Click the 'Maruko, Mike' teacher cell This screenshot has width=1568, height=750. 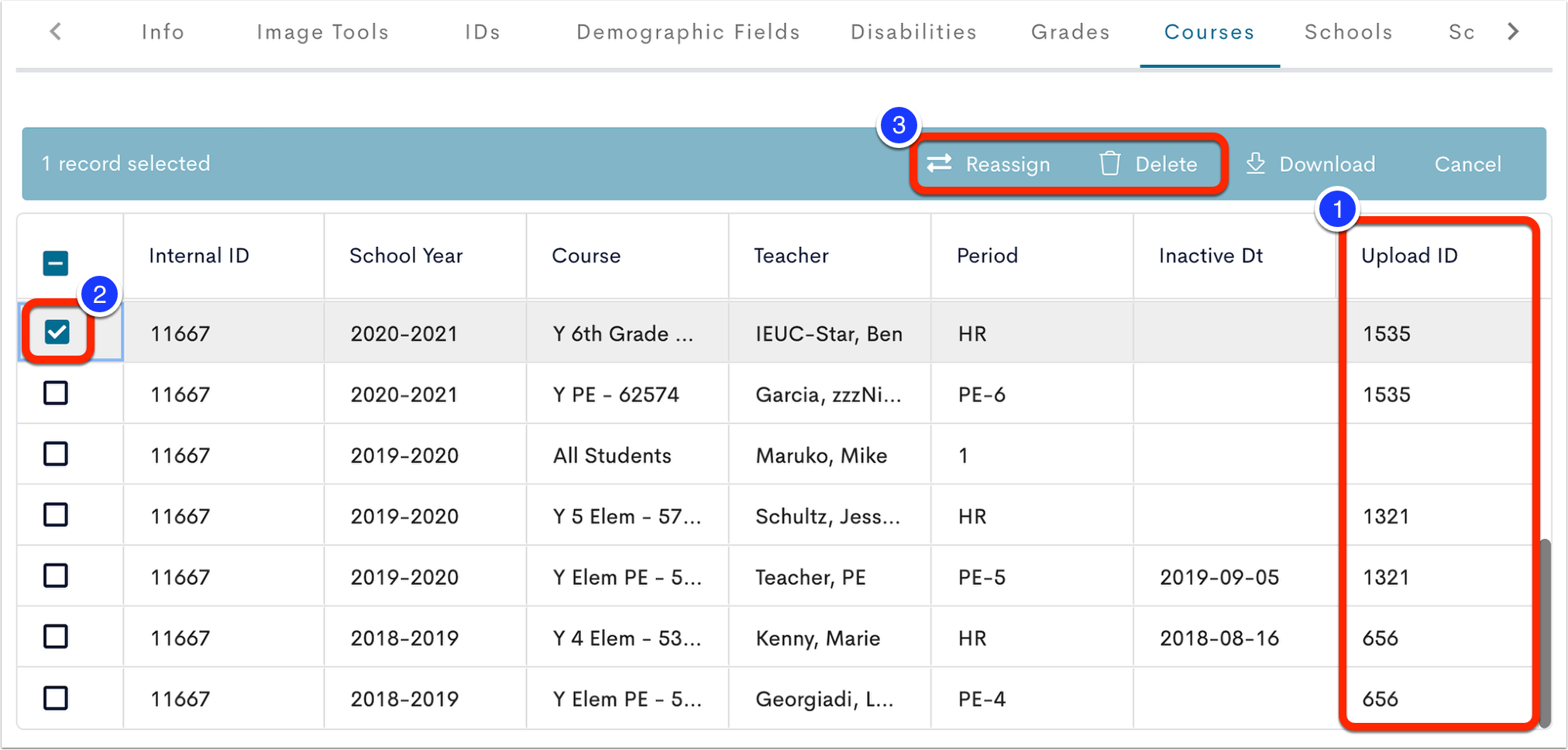coord(821,456)
